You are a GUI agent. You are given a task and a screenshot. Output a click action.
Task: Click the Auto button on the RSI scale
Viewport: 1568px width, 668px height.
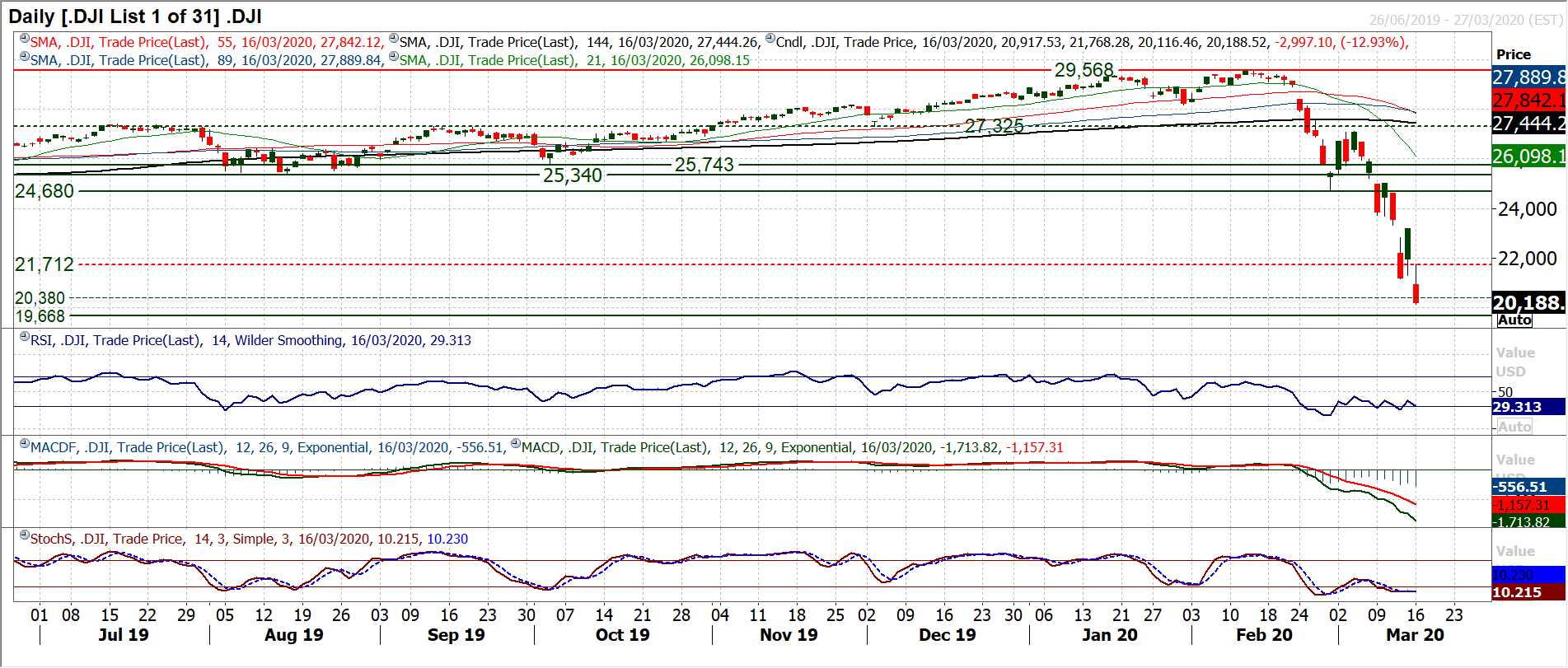(x=1514, y=427)
